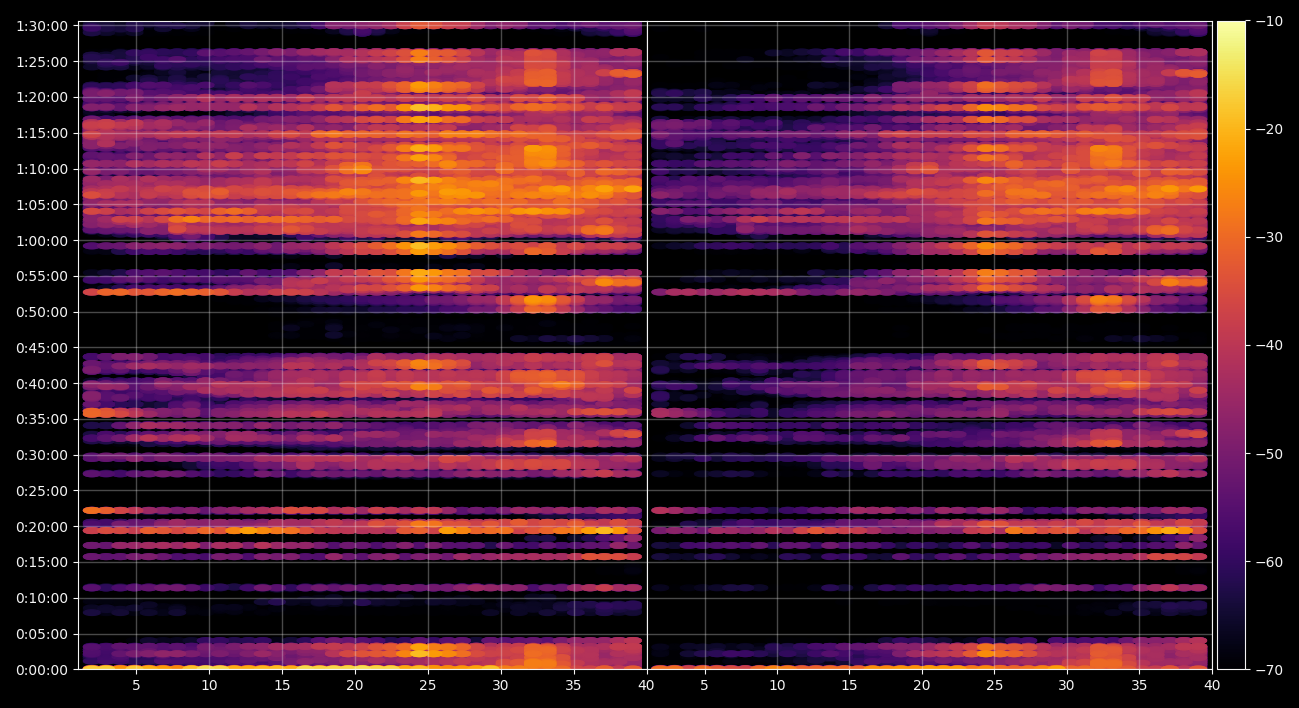Click x-axis label 35 of right heatmap
Viewport: 1299px width, 708px height.
pos(1139,686)
